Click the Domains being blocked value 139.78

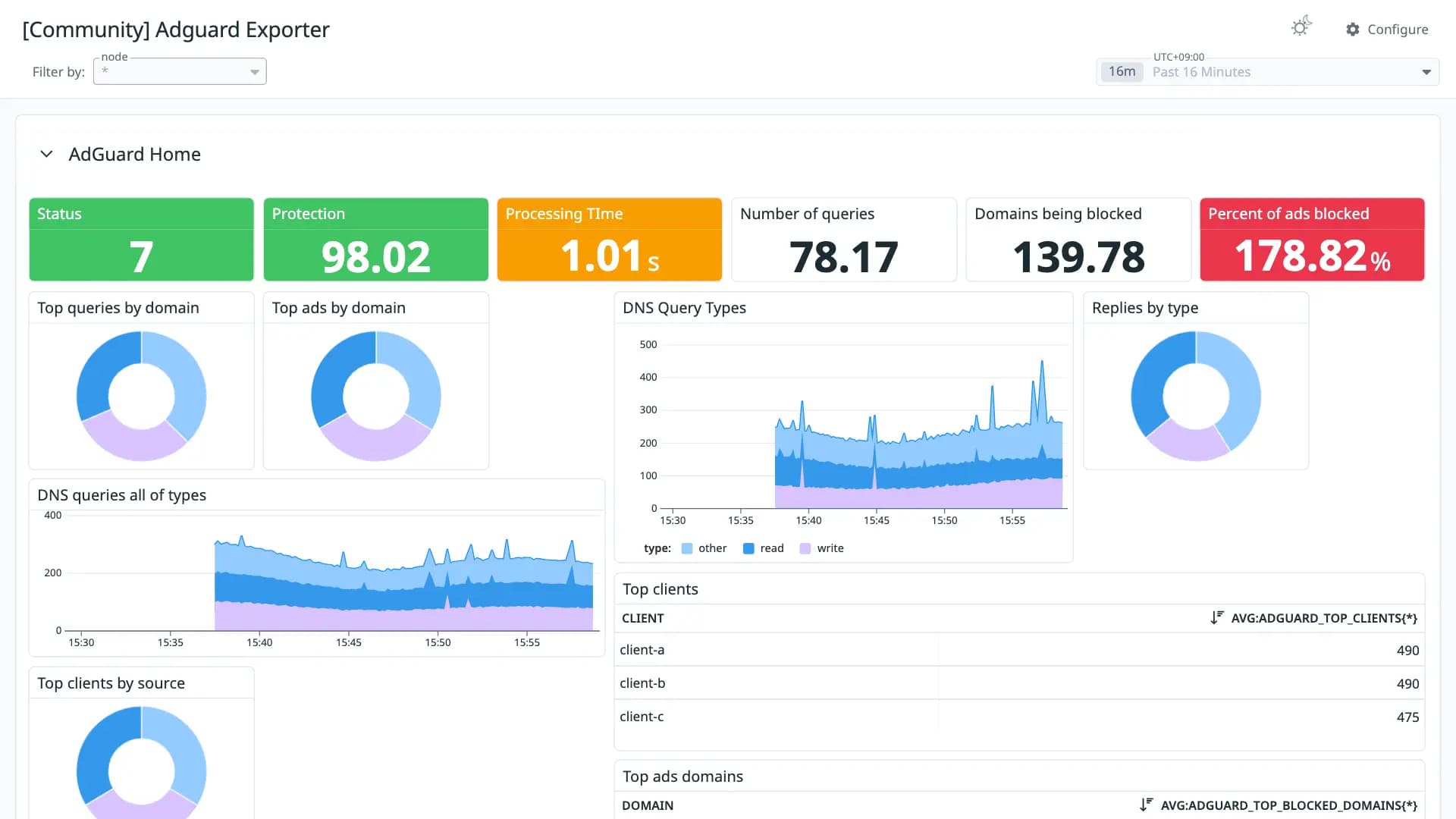click(x=1078, y=256)
